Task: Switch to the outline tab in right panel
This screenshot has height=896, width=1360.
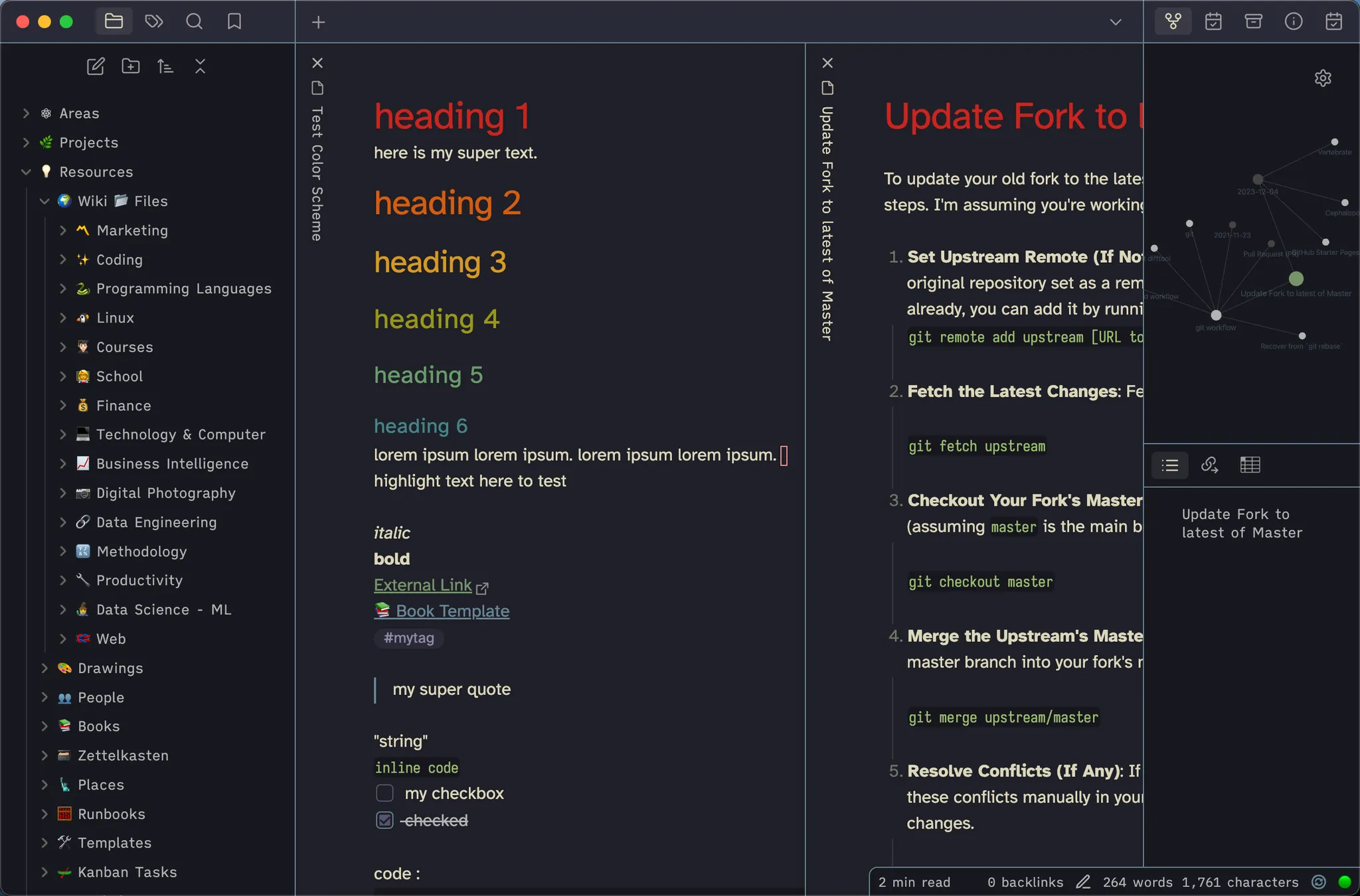Action: tap(1170, 465)
